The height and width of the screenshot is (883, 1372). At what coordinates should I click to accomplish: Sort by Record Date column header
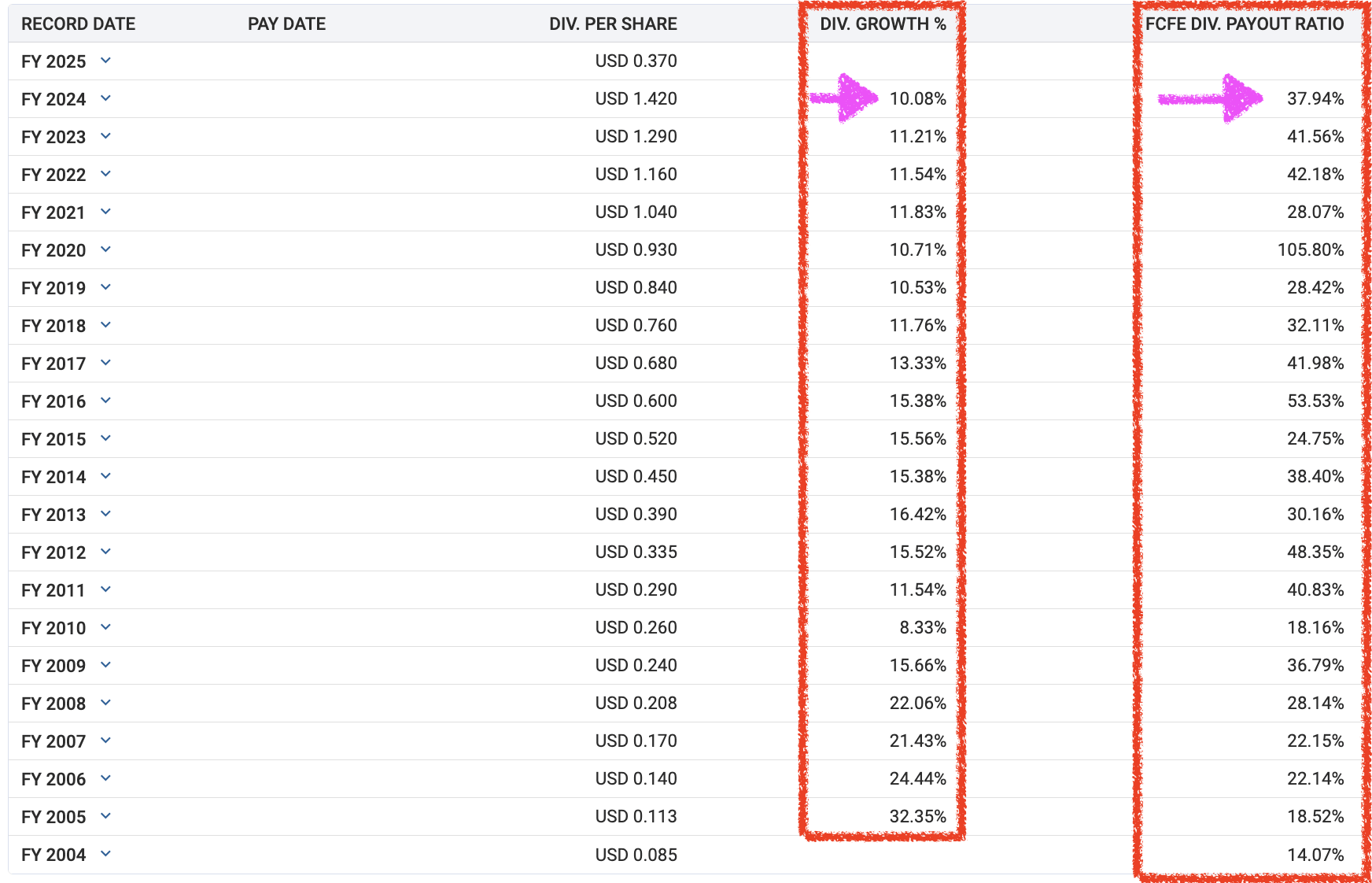[x=78, y=24]
